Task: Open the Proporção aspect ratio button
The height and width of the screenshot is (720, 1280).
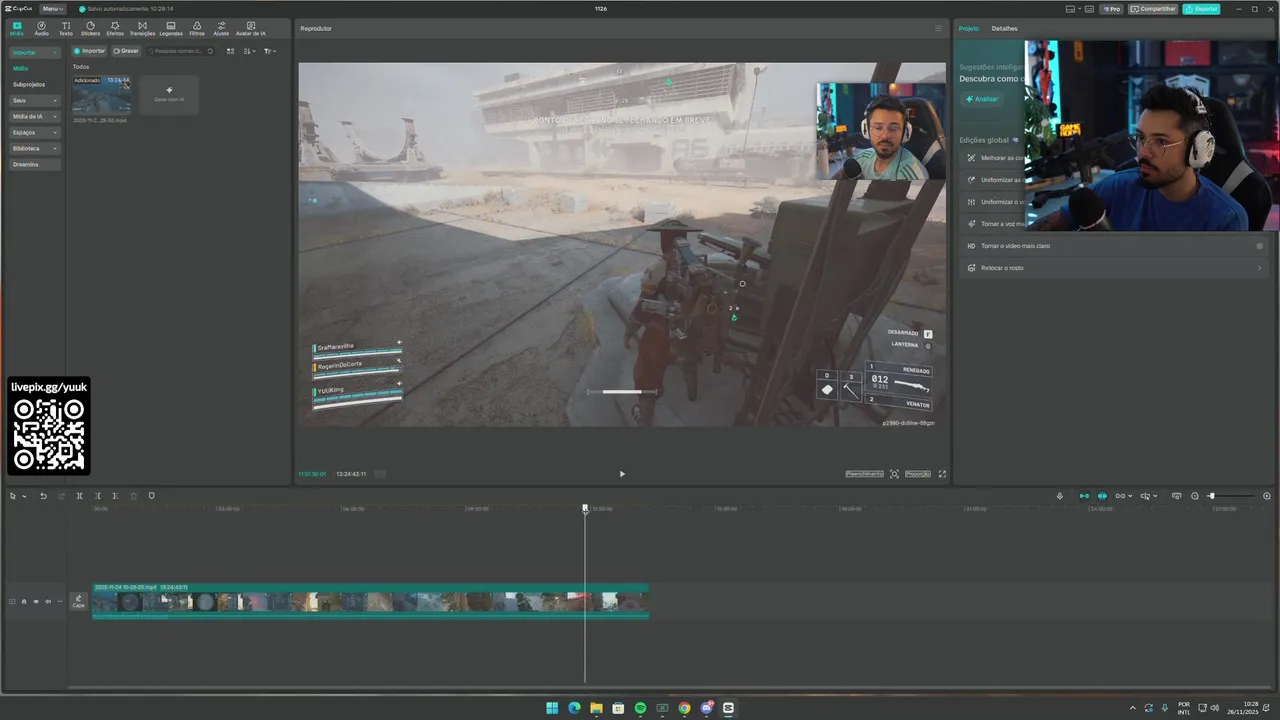Action: pyautogui.click(x=918, y=474)
